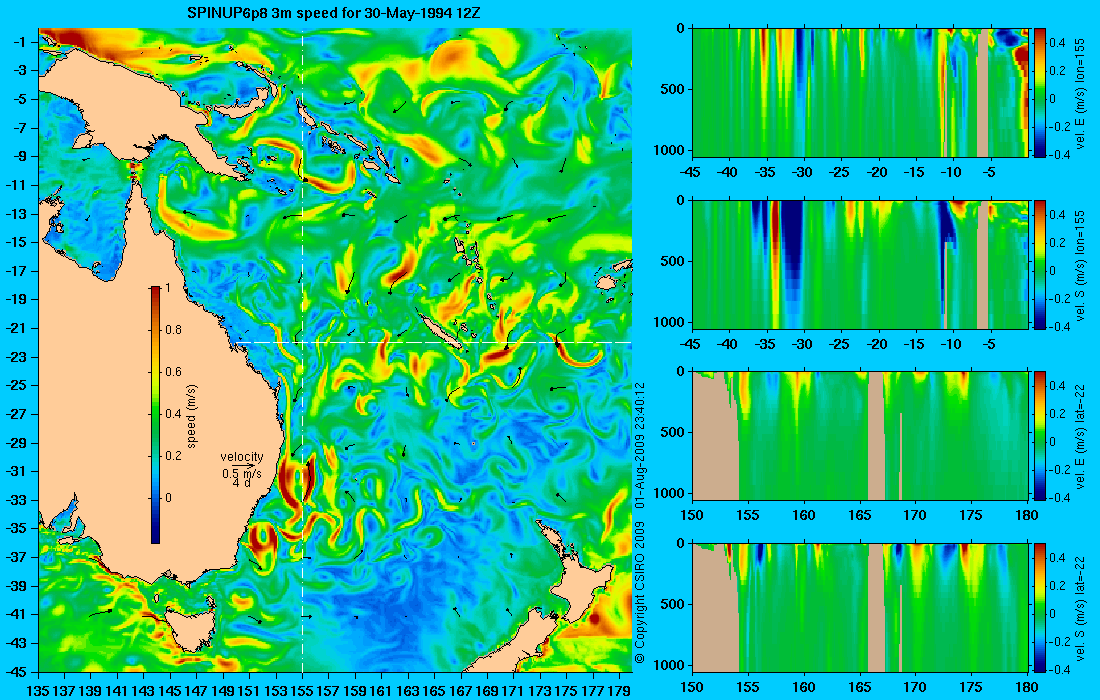Click the colorbar of the "vel. S (m/s) lon=155" panel
Image resolution: width=1100 pixels, height=700 pixels.
pyautogui.click(x=1040, y=264)
